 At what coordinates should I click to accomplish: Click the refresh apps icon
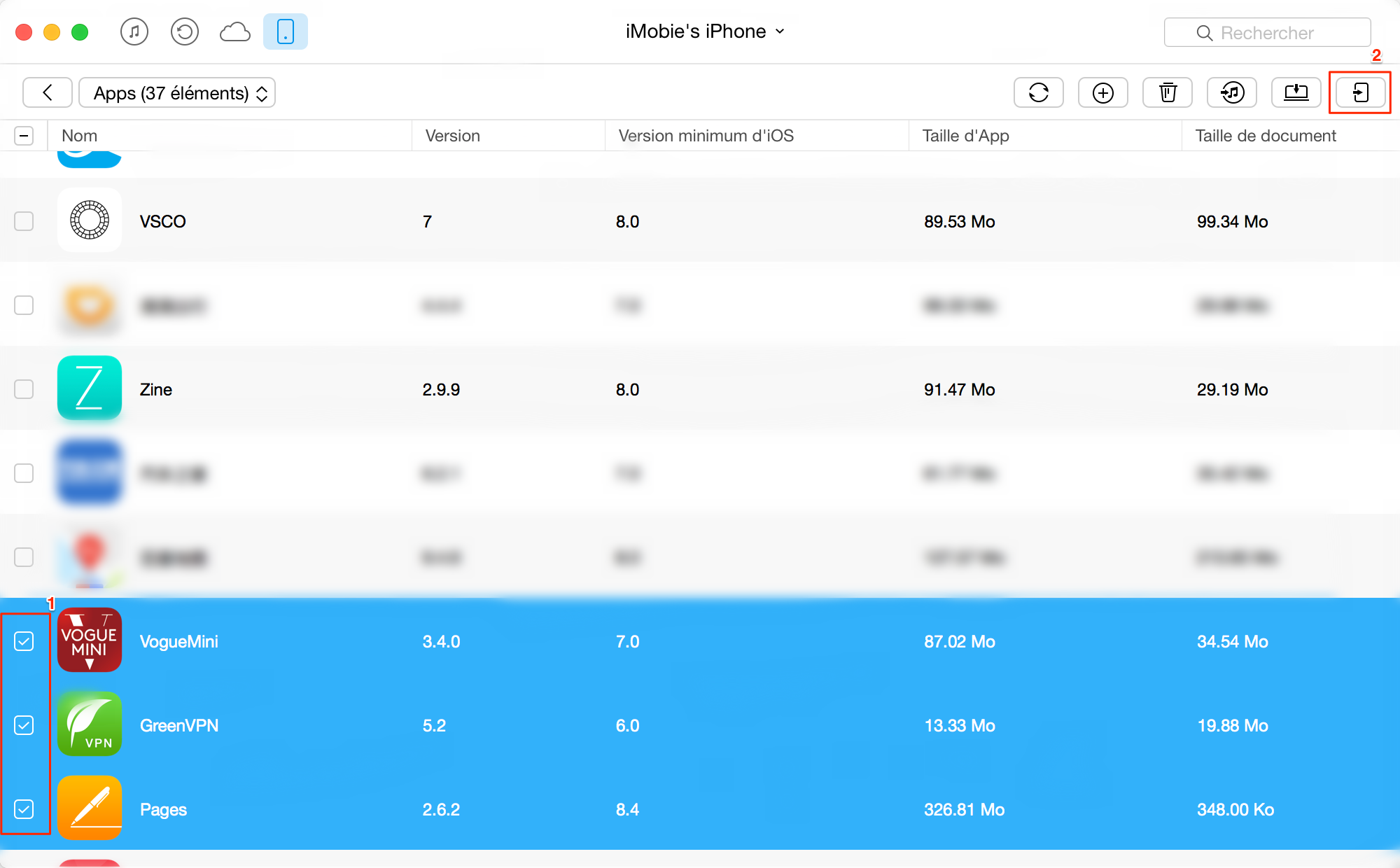pos(1038,92)
